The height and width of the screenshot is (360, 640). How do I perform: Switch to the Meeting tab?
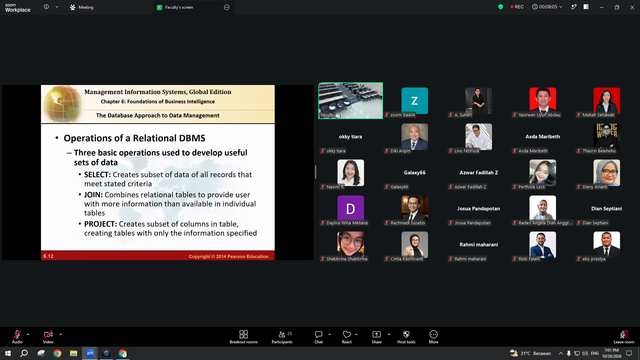82,7
